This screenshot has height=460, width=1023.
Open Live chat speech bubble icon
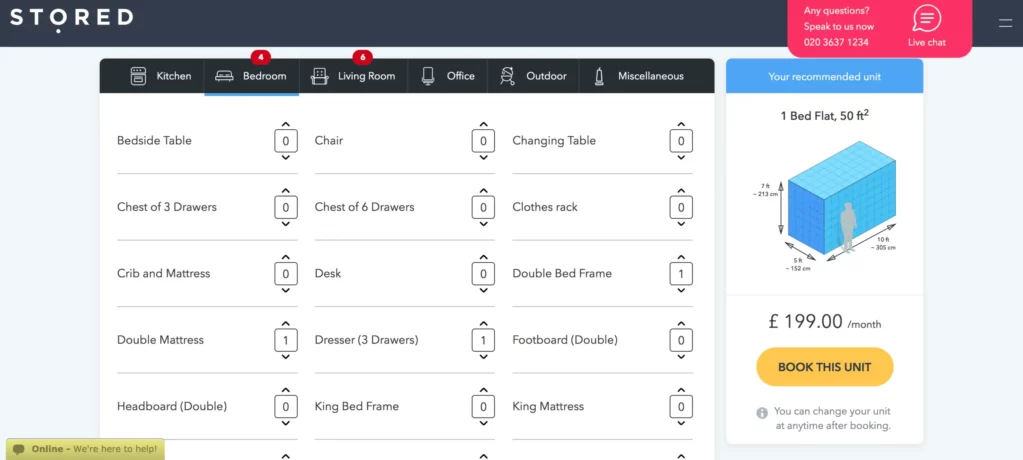[926, 19]
